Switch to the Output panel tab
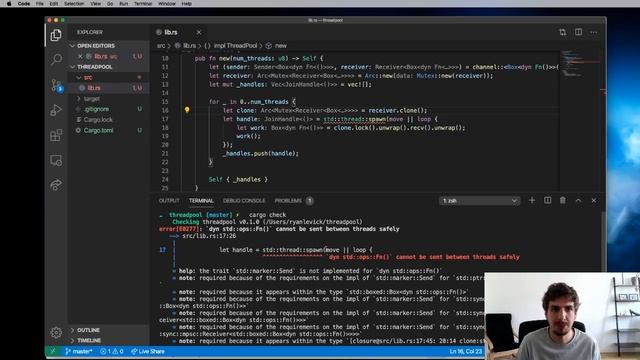The width and height of the screenshot is (640, 360). pos(169,200)
